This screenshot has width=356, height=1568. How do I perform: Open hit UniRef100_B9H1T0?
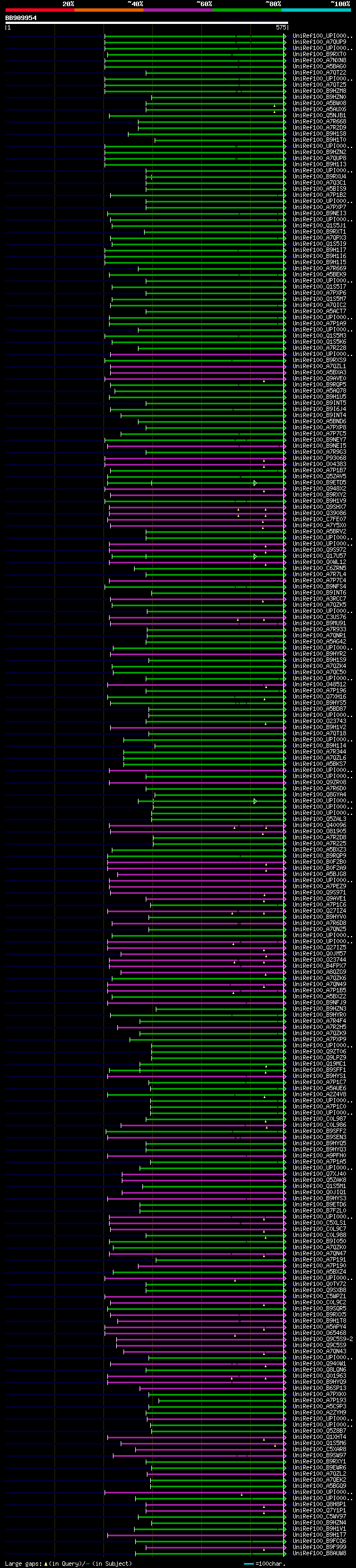(319, 140)
